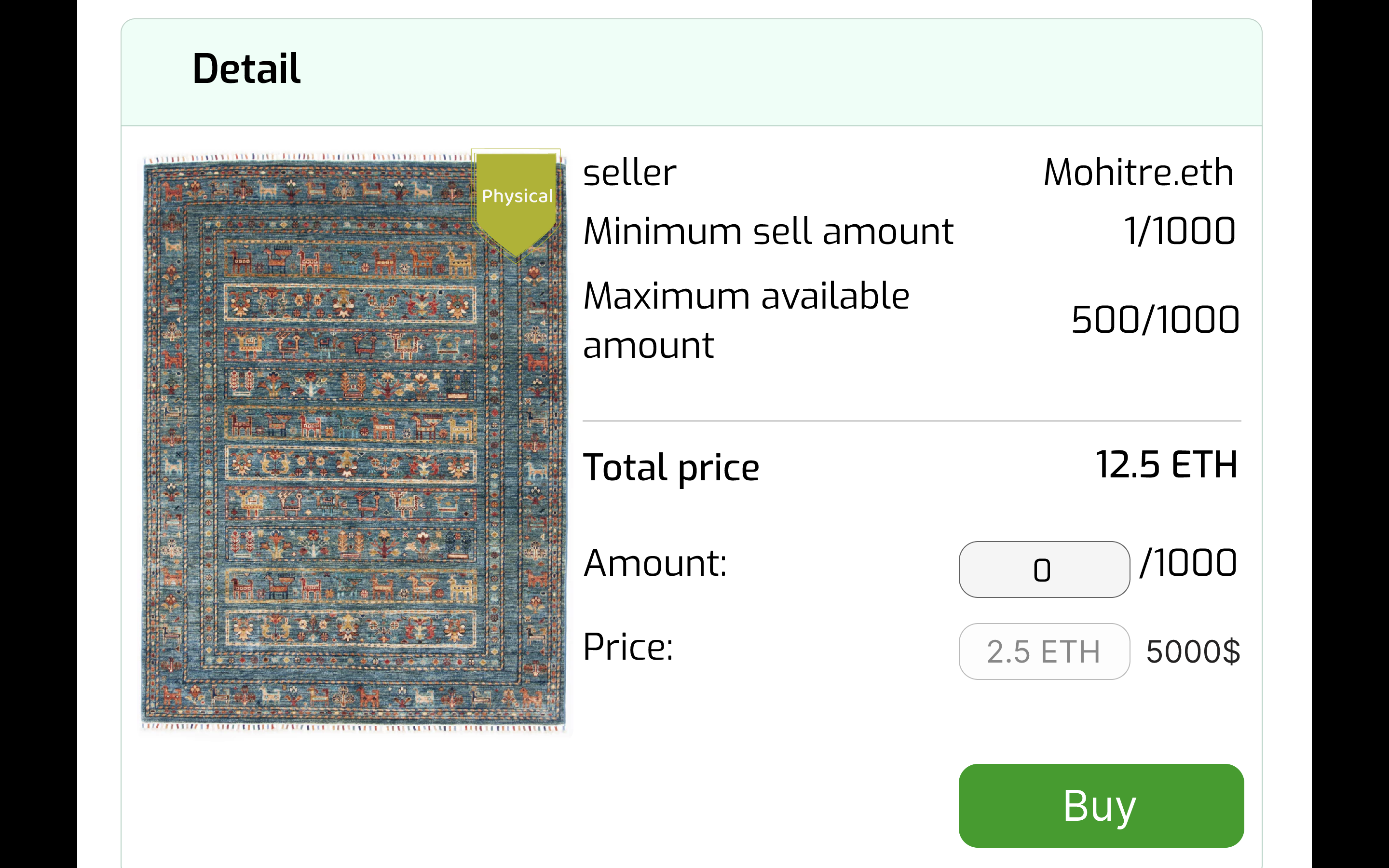
Task: Click the 500/1000 available value
Action: pyautogui.click(x=1156, y=320)
